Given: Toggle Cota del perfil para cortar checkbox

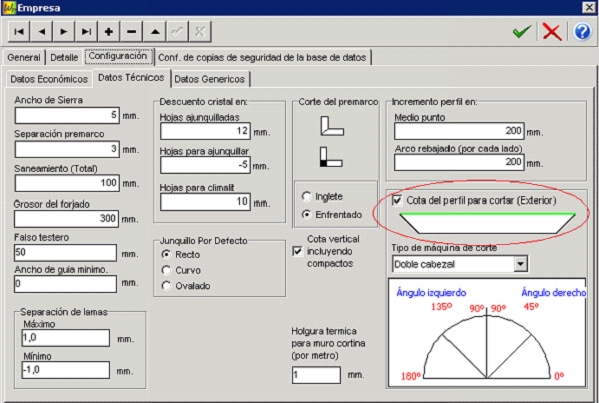Looking at the screenshot, I should coord(397,200).
